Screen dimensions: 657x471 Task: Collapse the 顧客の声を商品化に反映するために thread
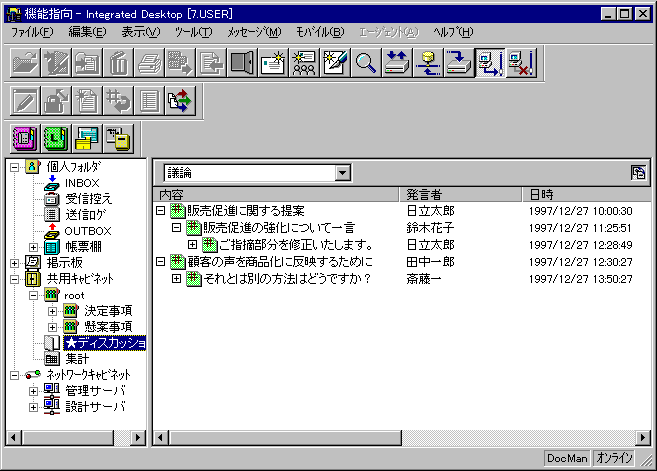click(x=160, y=261)
